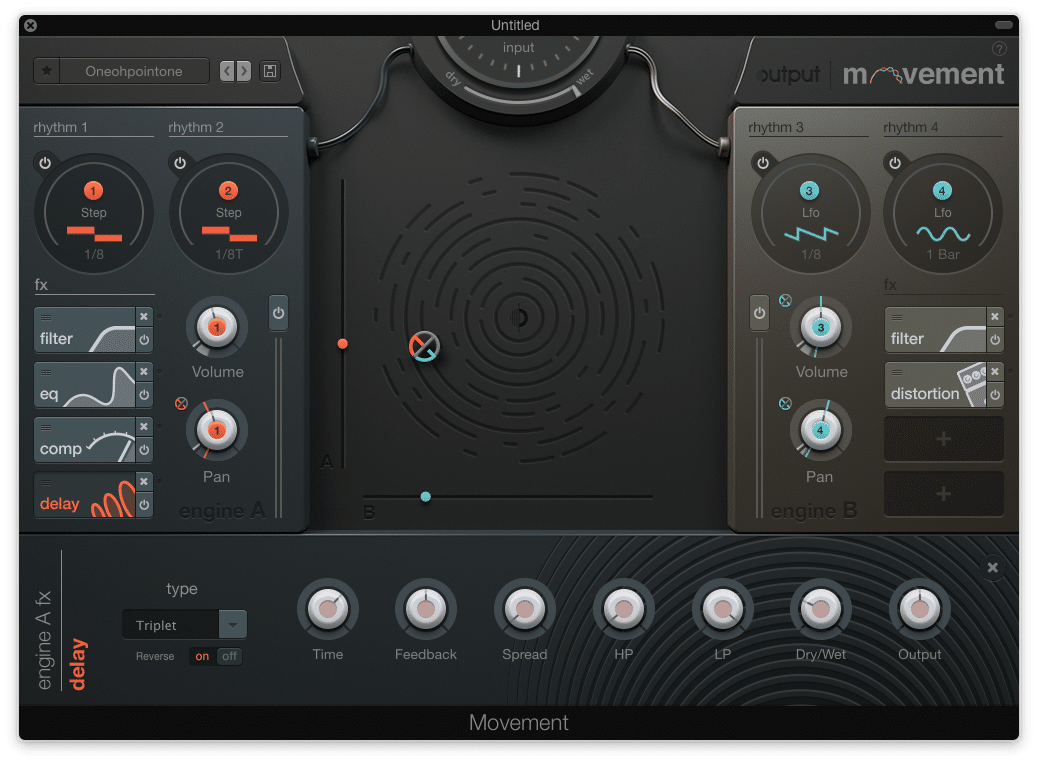Screen dimensions: 1038x763
Task: Bypass the eq effect power button
Action: 144,395
